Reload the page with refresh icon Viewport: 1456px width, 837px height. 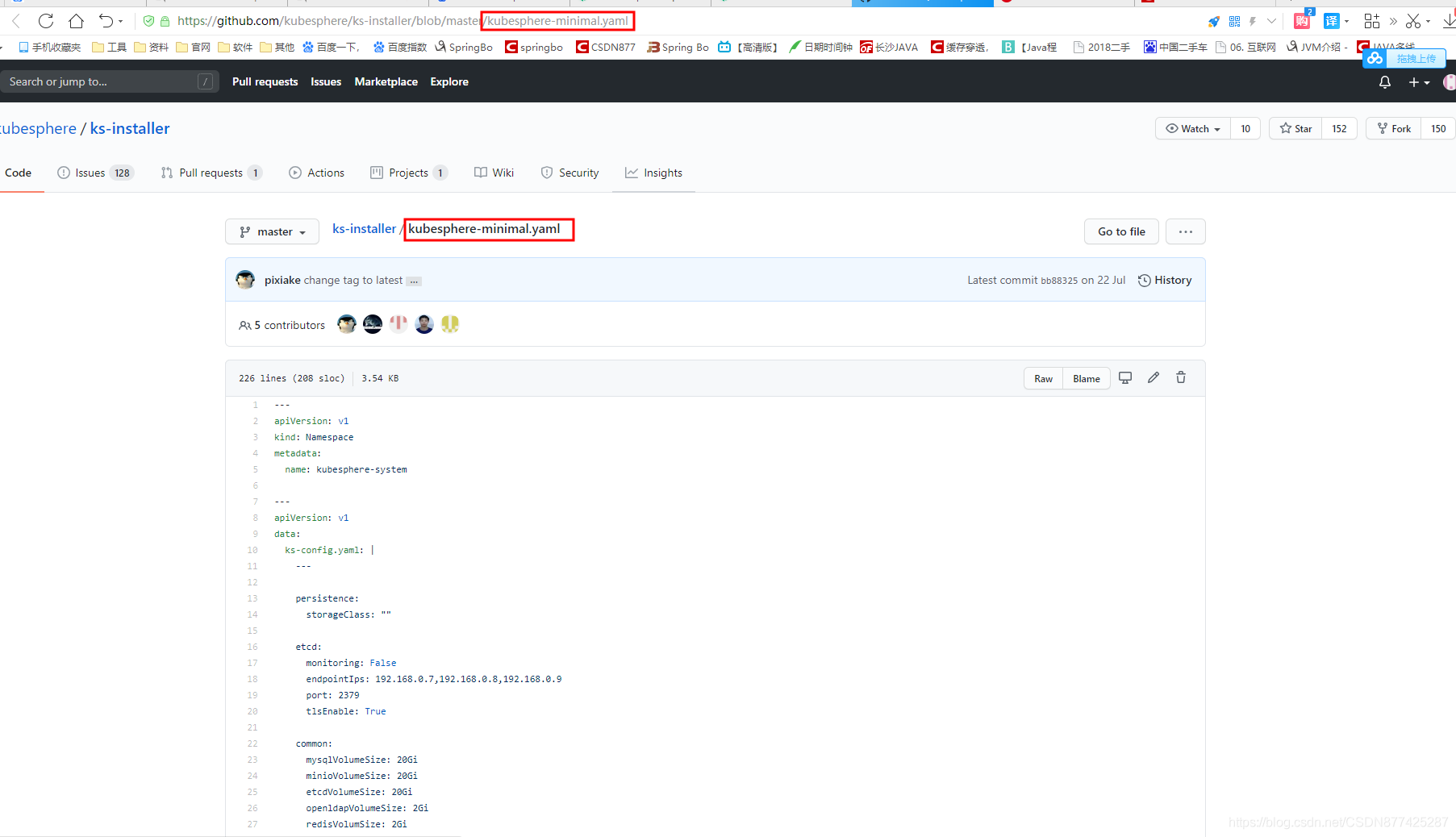coord(46,21)
